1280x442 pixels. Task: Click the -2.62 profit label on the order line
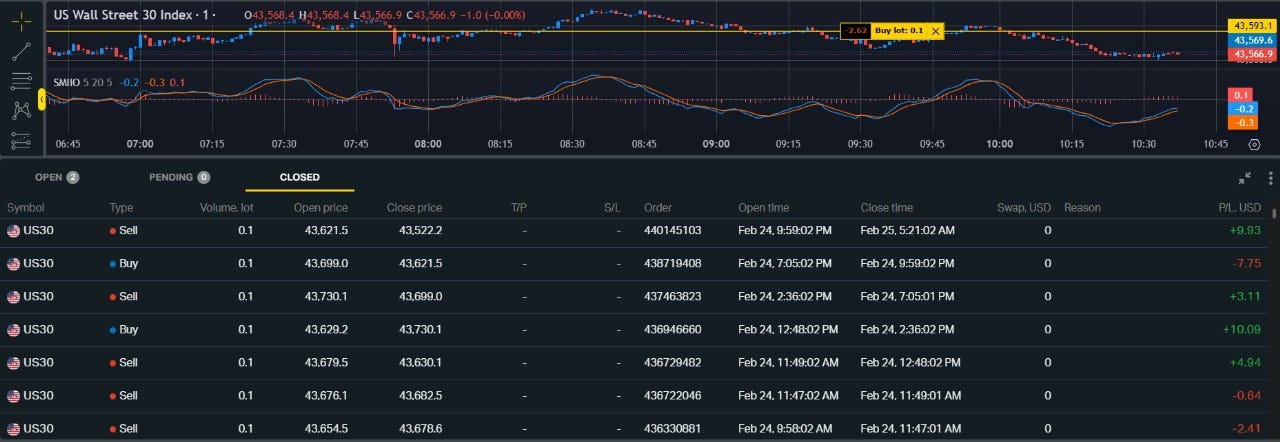(856, 31)
